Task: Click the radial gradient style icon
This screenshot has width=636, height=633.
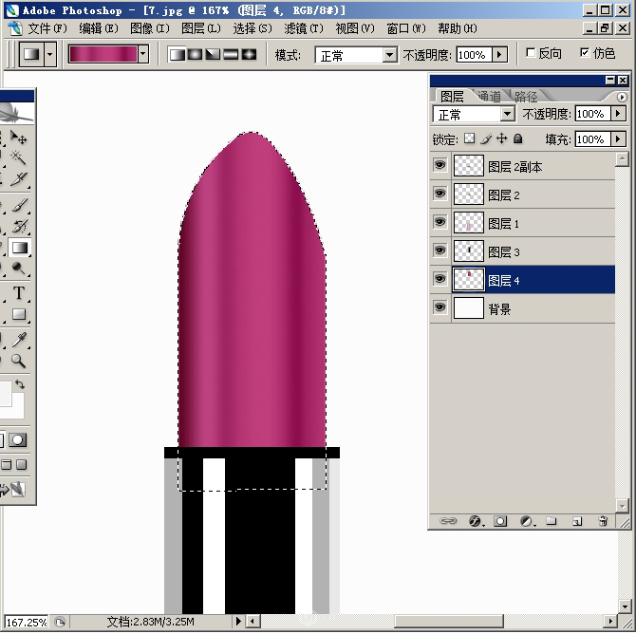Action: (195, 54)
